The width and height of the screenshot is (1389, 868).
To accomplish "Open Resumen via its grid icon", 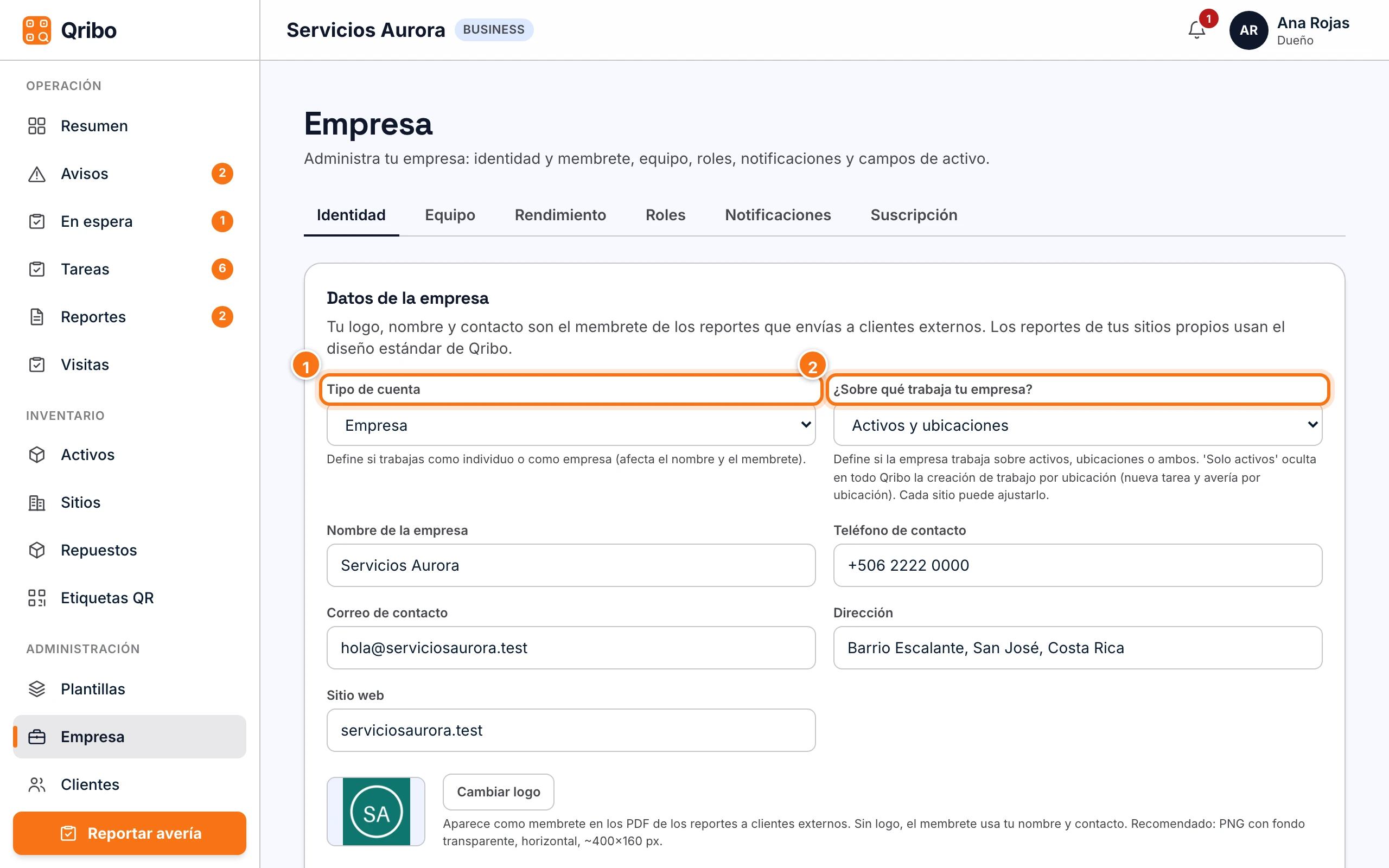I will click(37, 126).
